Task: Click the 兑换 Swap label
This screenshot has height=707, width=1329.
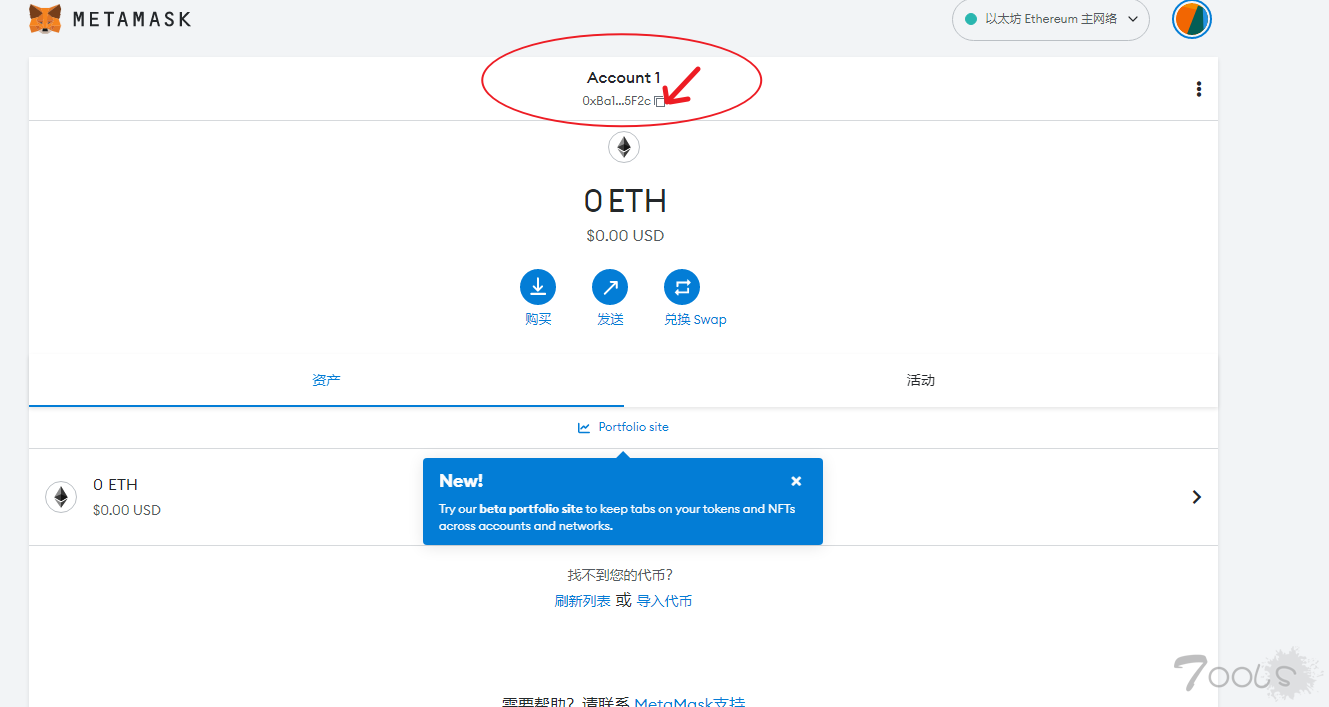Action: [695, 320]
